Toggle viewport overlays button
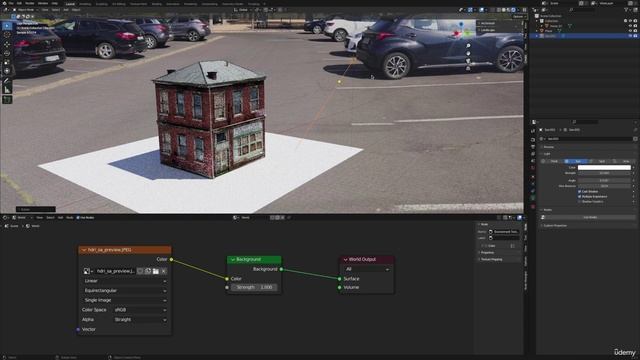 click(482, 10)
